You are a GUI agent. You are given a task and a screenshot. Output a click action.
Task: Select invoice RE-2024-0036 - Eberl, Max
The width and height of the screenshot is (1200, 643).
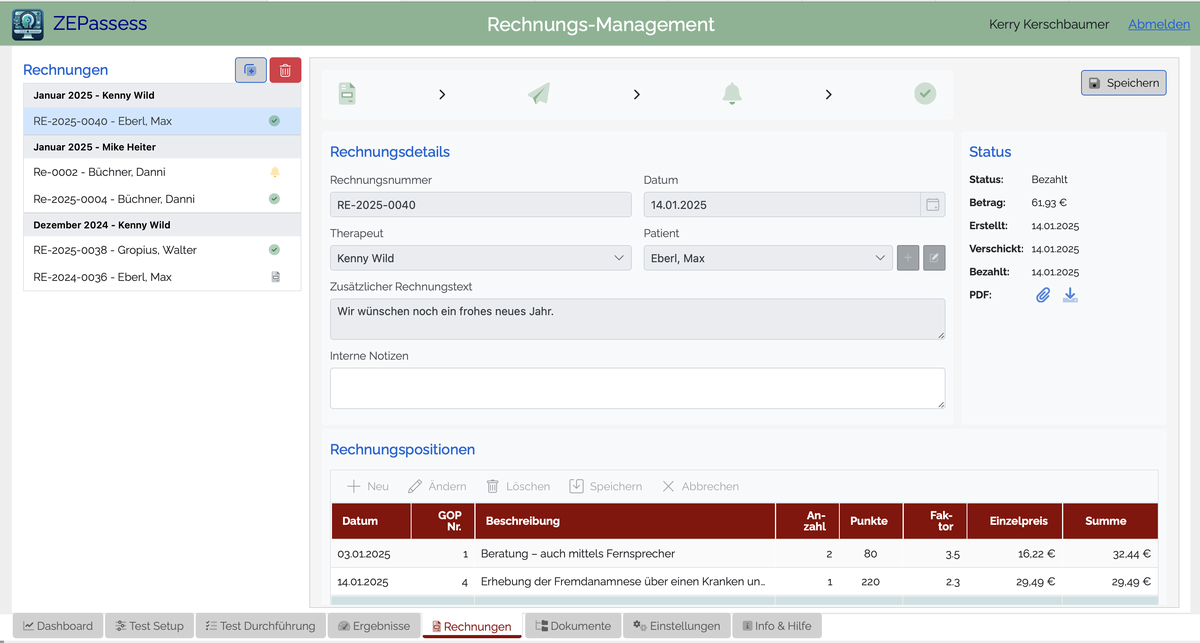[x=162, y=277]
